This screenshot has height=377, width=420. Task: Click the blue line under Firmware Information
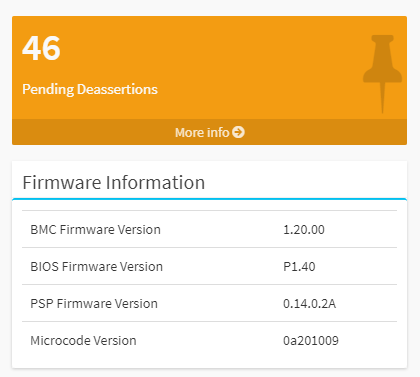pyautogui.click(x=209, y=199)
